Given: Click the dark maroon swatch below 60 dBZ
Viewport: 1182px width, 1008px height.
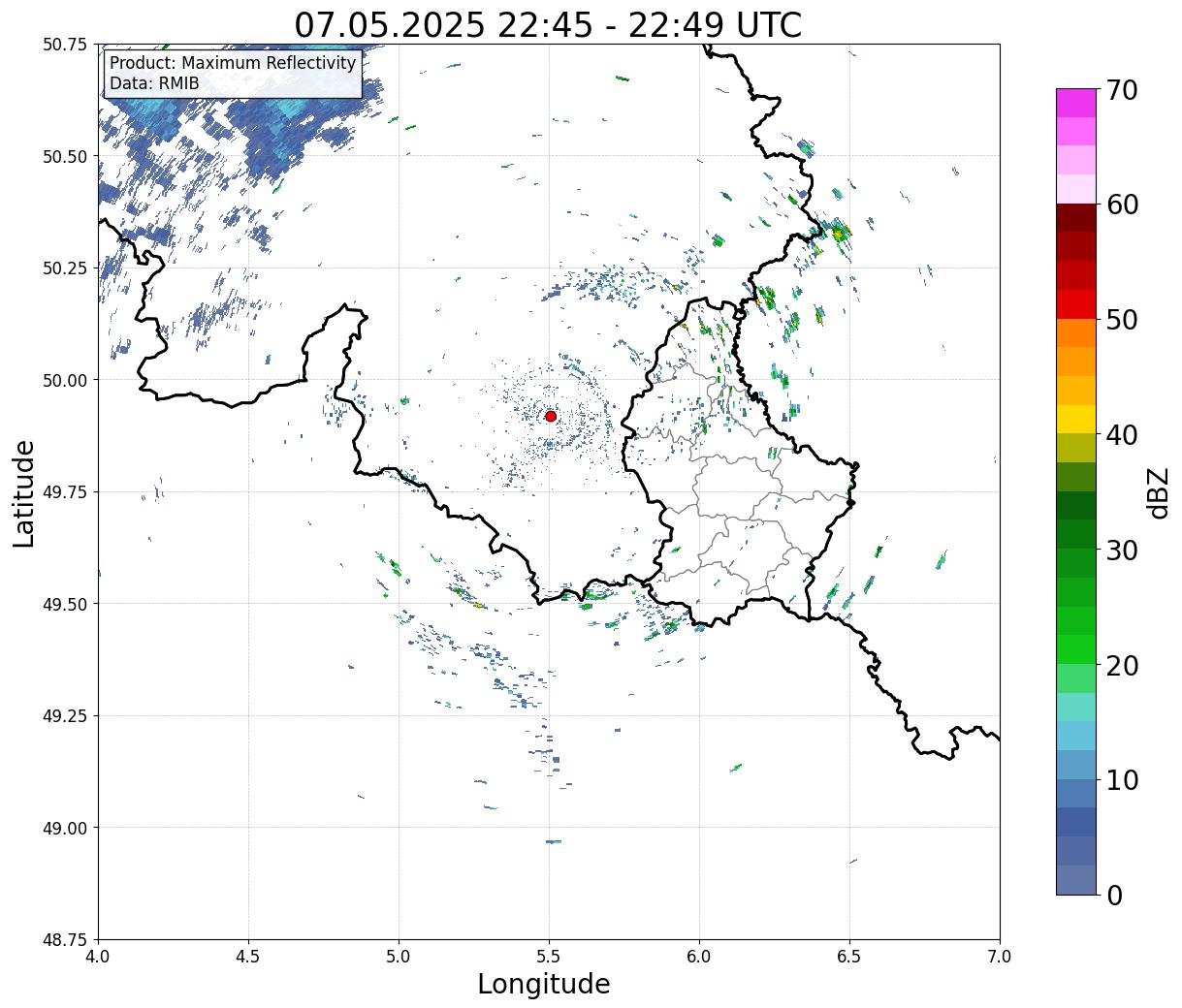Looking at the screenshot, I should coord(1076,218).
